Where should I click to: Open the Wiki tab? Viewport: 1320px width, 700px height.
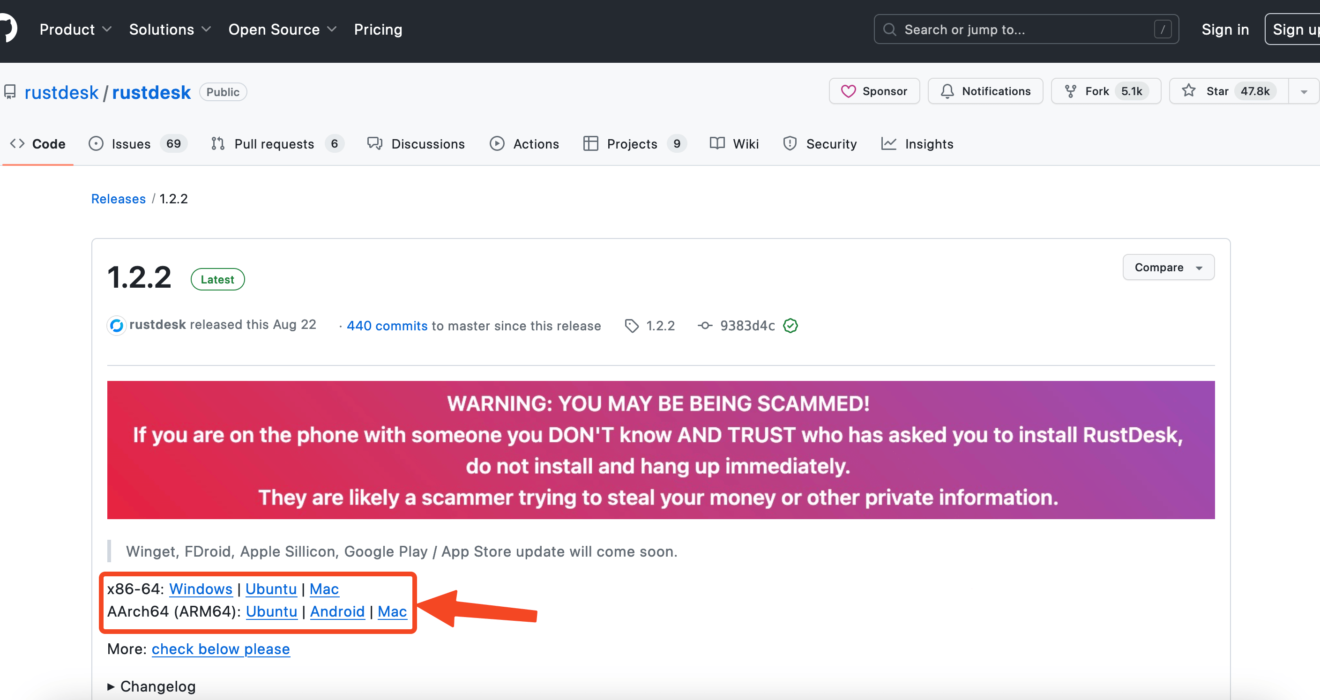[734, 144]
